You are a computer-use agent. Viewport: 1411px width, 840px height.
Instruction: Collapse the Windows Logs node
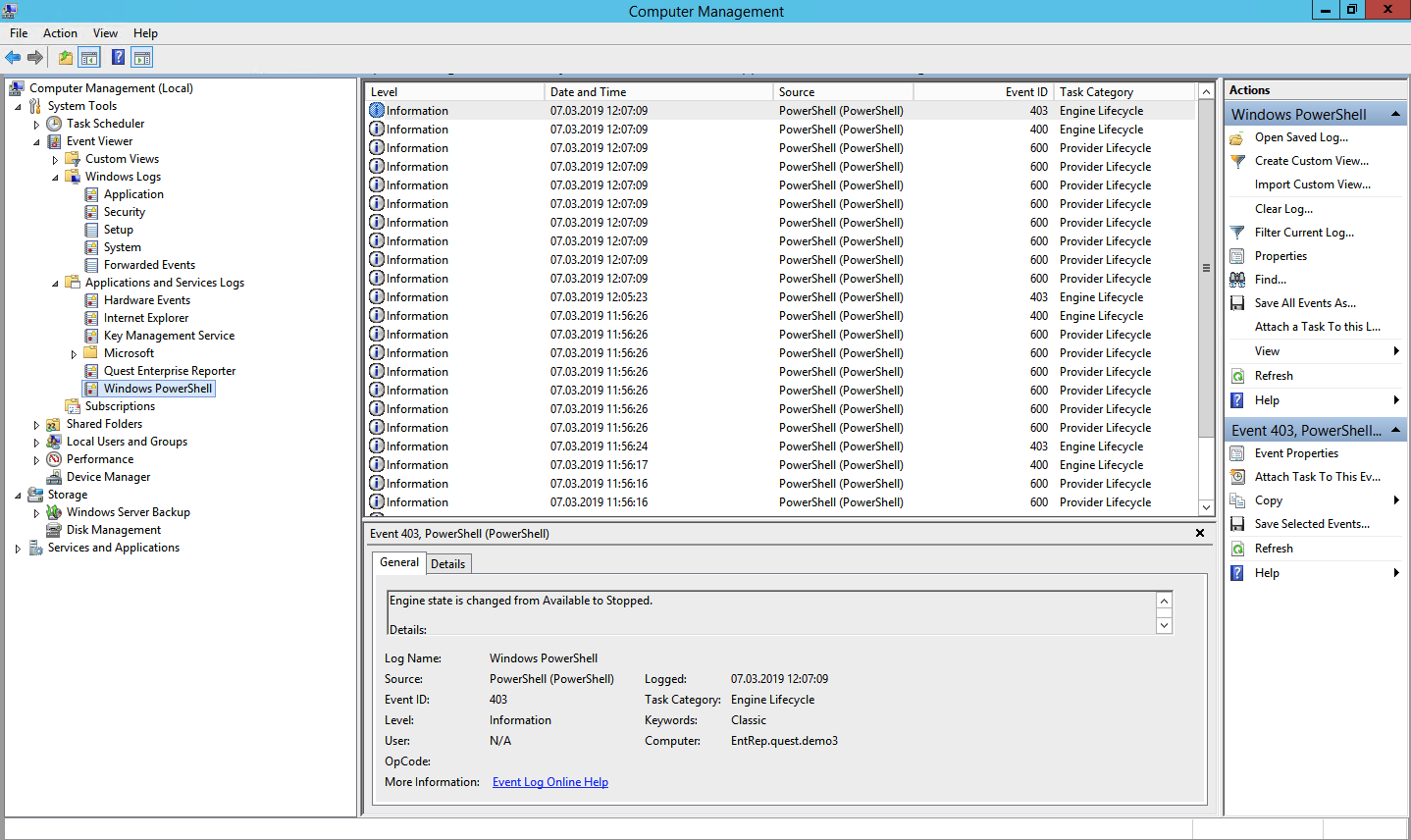[55, 178]
